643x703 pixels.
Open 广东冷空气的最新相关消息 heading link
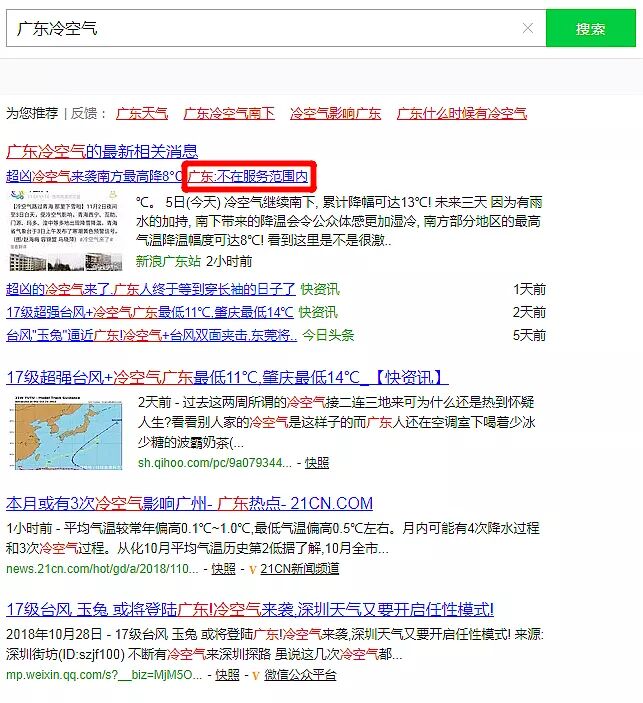click(102, 151)
